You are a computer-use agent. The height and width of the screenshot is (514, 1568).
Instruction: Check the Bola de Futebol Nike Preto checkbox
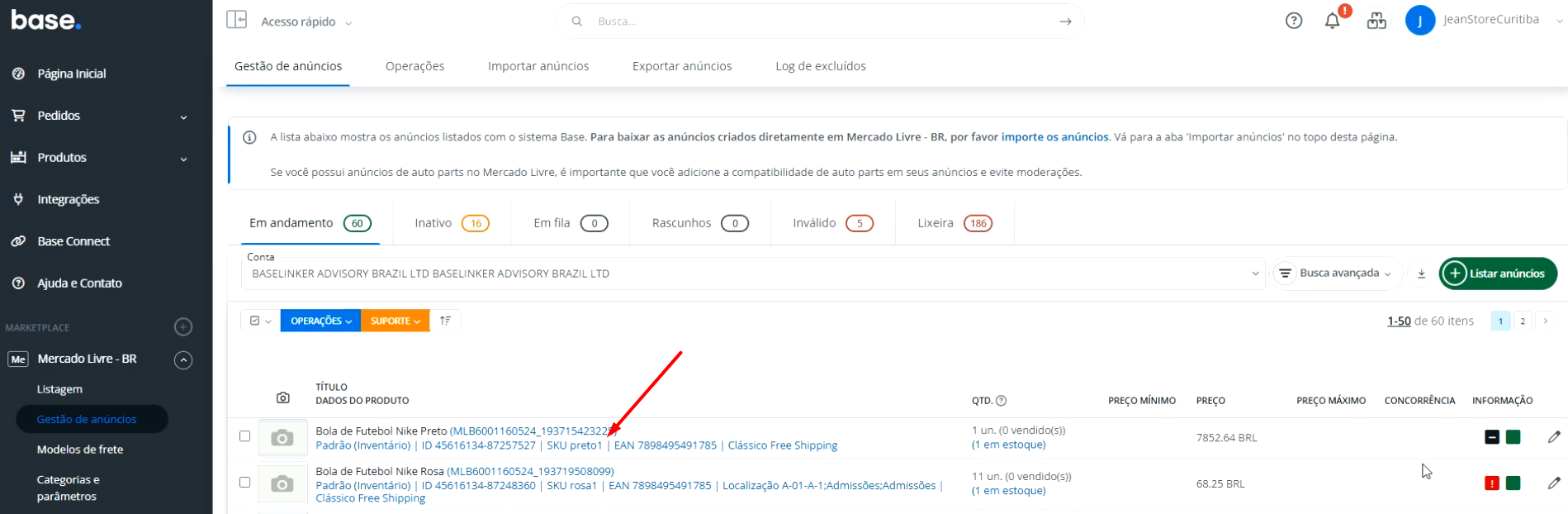pyautogui.click(x=244, y=436)
